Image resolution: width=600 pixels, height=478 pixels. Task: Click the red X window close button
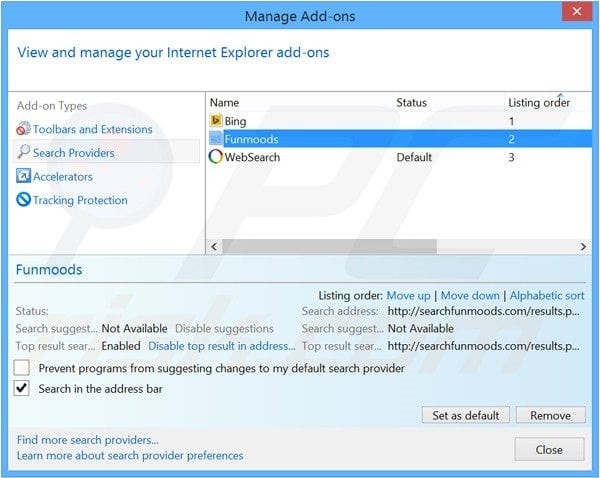tap(577, 11)
